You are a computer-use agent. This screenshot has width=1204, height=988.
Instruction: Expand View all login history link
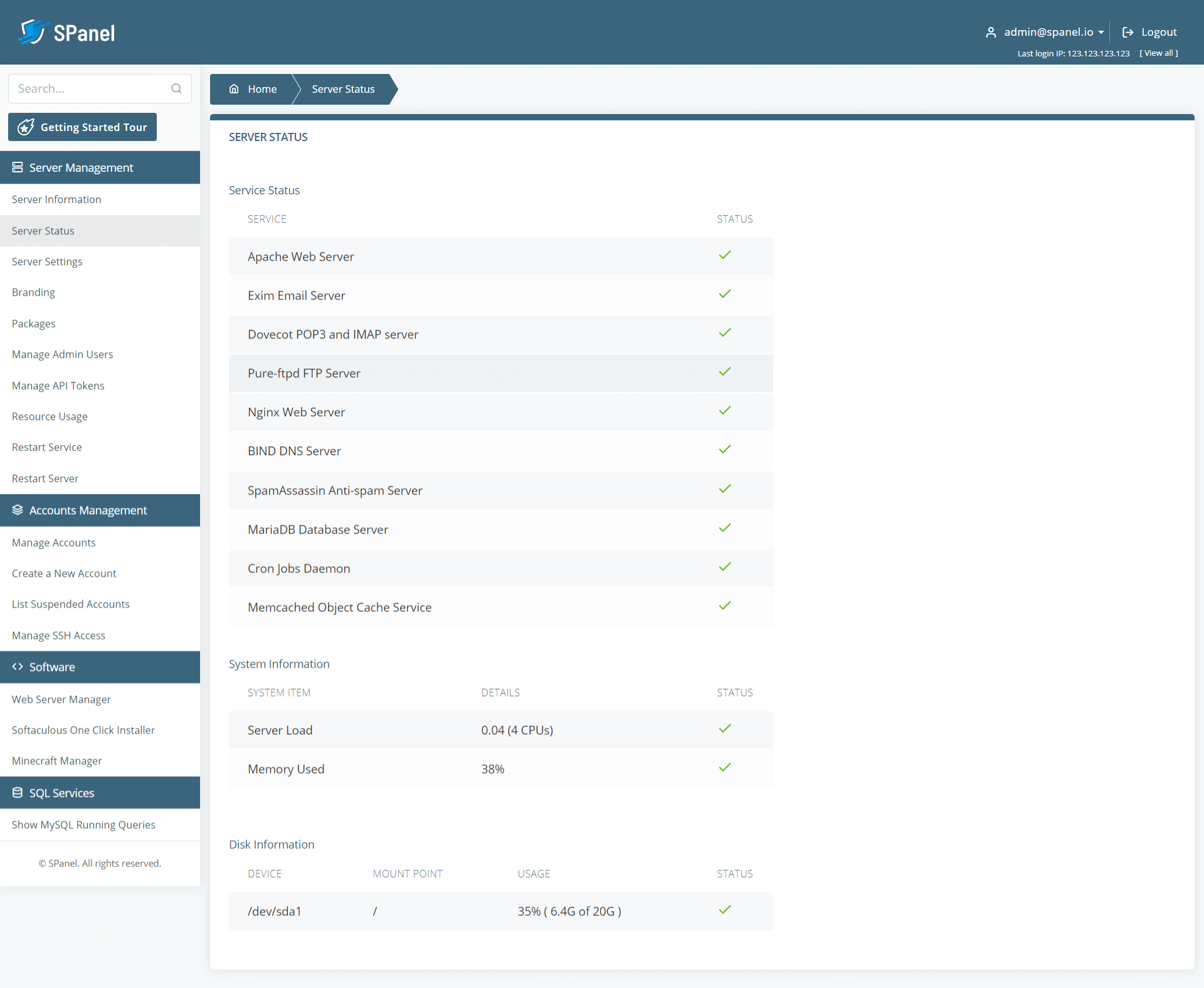pyautogui.click(x=1160, y=53)
